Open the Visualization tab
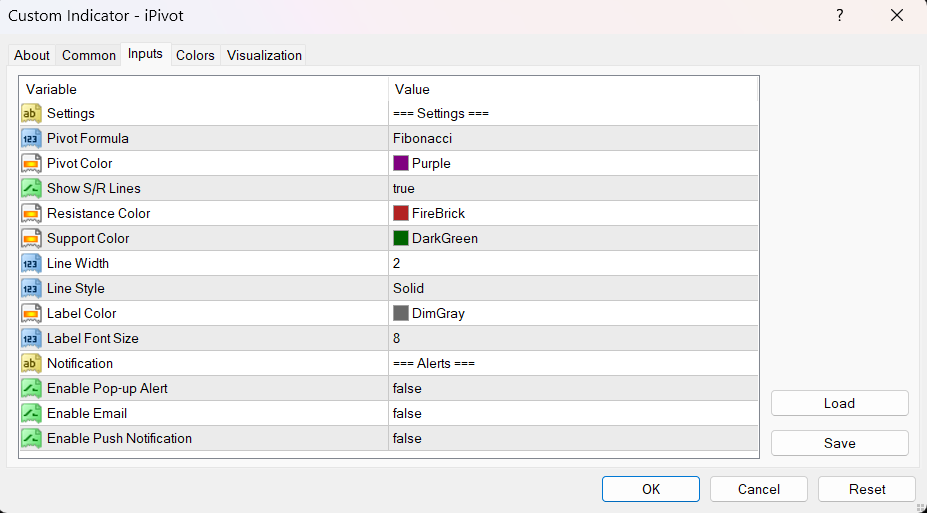 point(264,56)
